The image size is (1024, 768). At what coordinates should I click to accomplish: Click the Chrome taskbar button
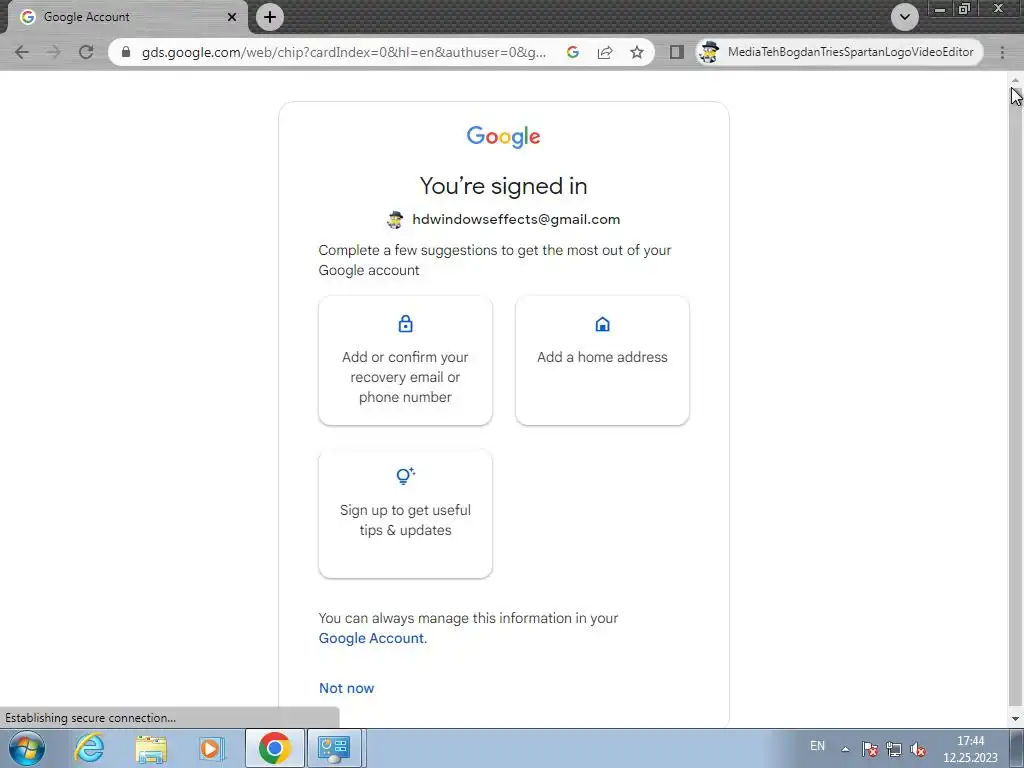click(x=274, y=748)
